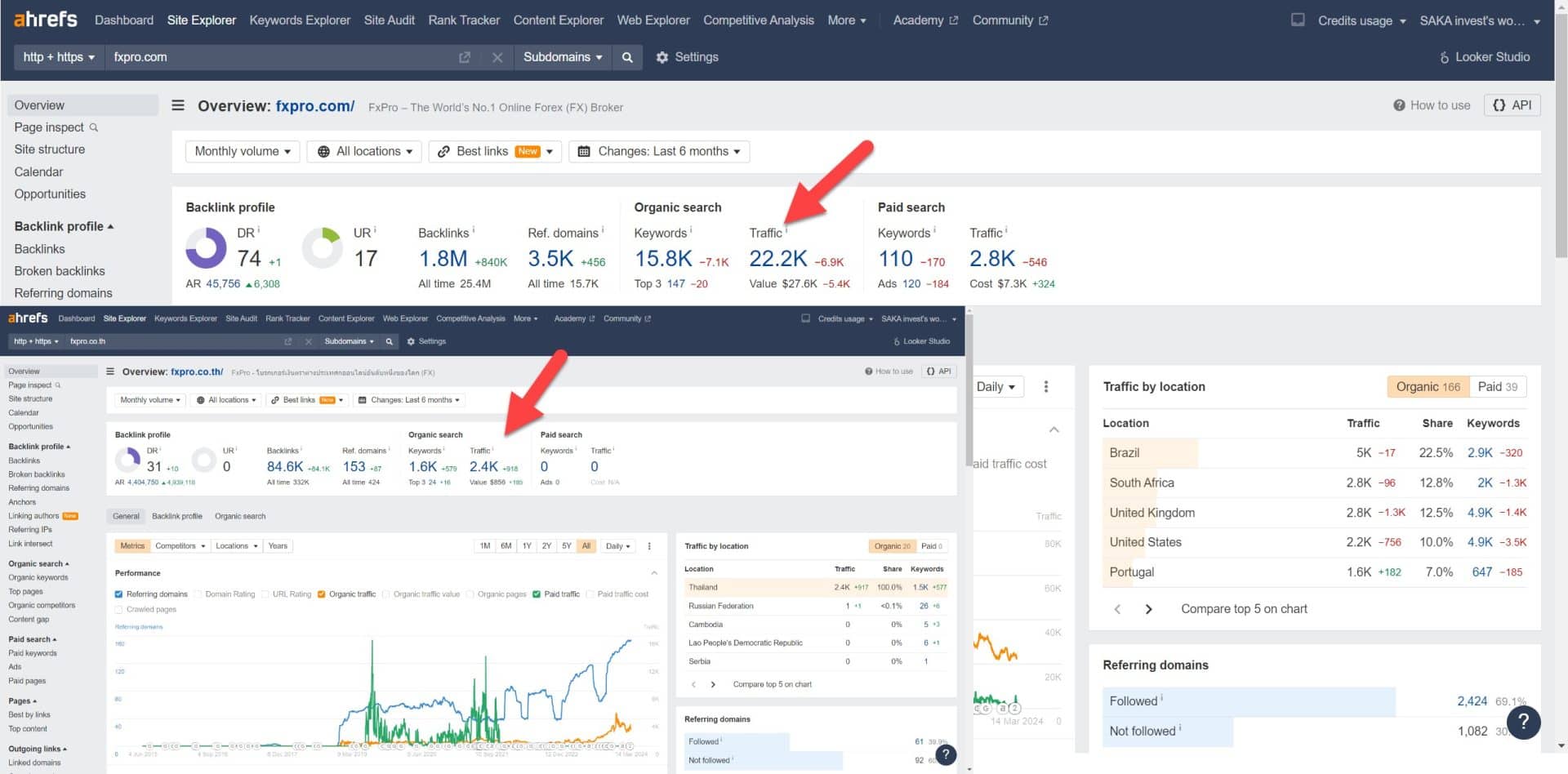1568x774 pixels.
Task: Click Backlinks value 1.8M for fxpro.com
Action: 443,259
